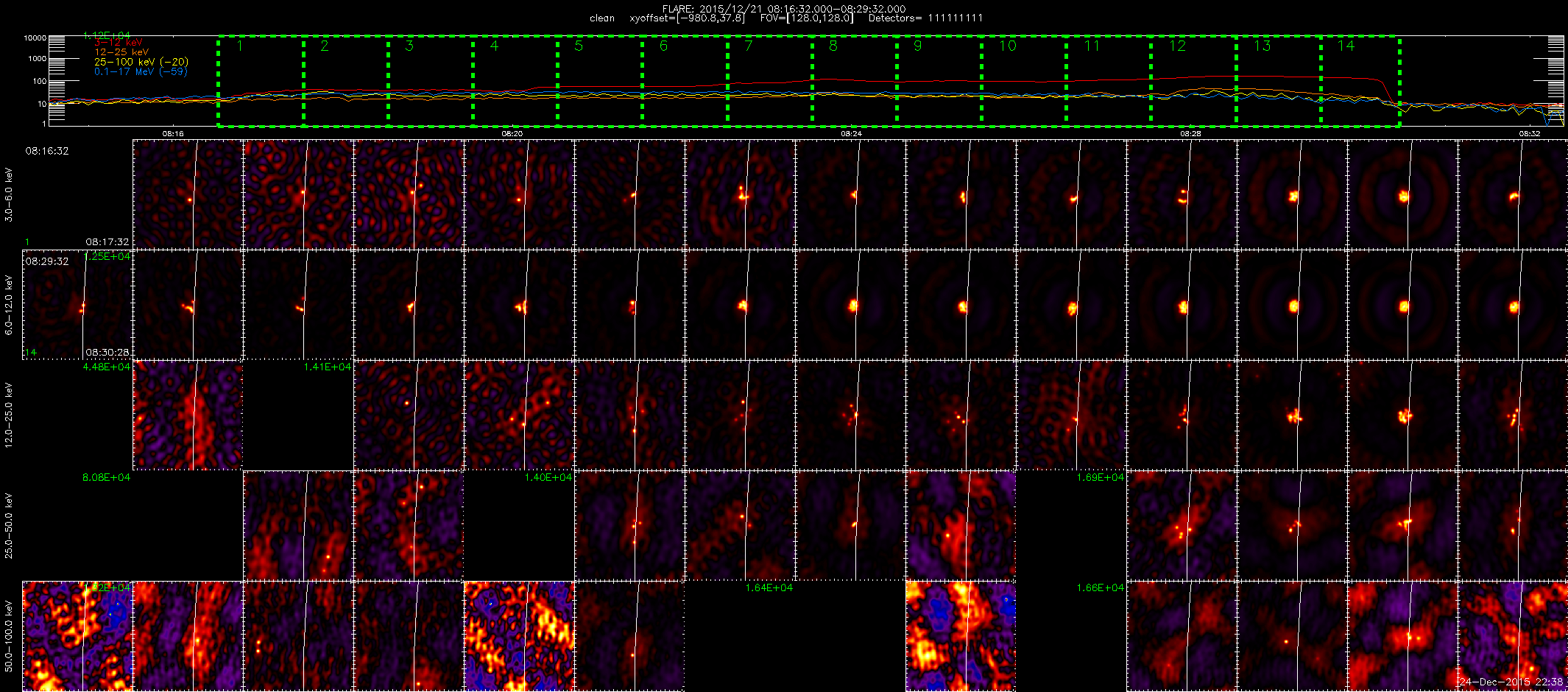Click the green '1.41E+04' value
Image resolution: width=1568 pixels, height=692 pixels.
pos(328,367)
